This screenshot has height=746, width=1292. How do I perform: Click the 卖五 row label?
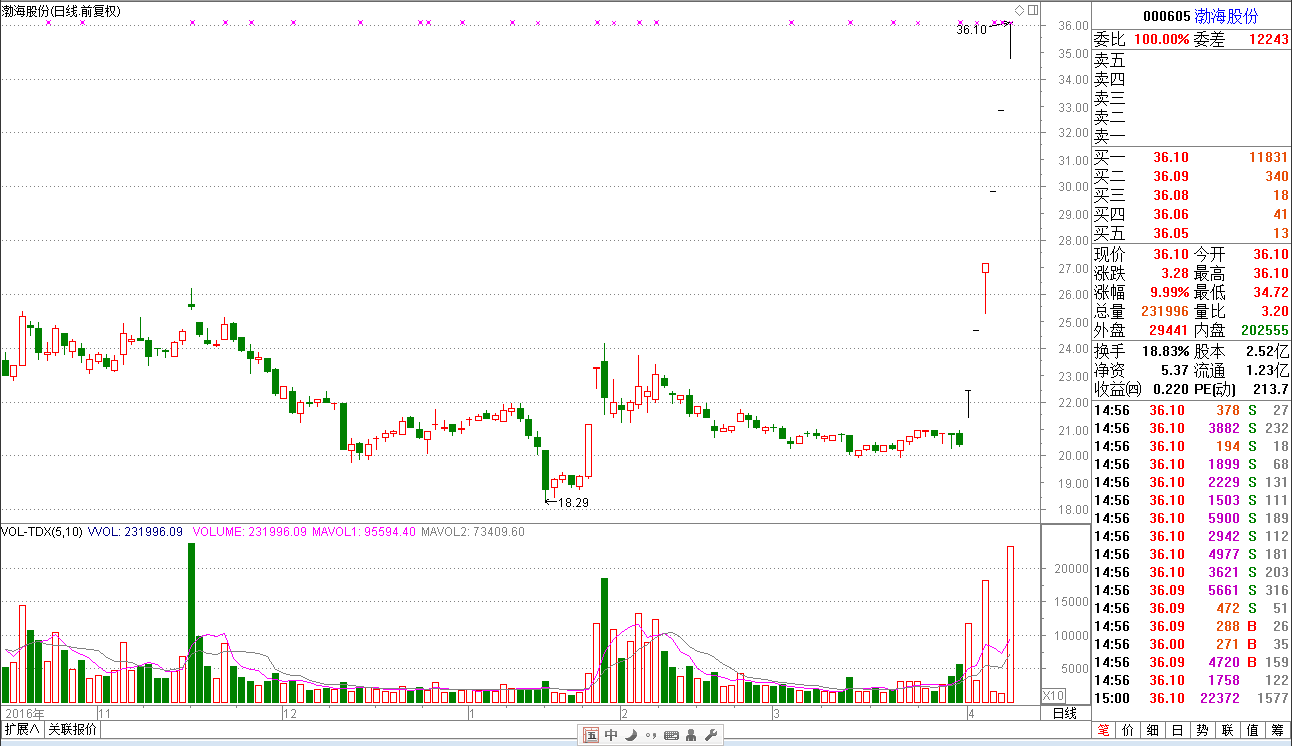click(x=1109, y=60)
